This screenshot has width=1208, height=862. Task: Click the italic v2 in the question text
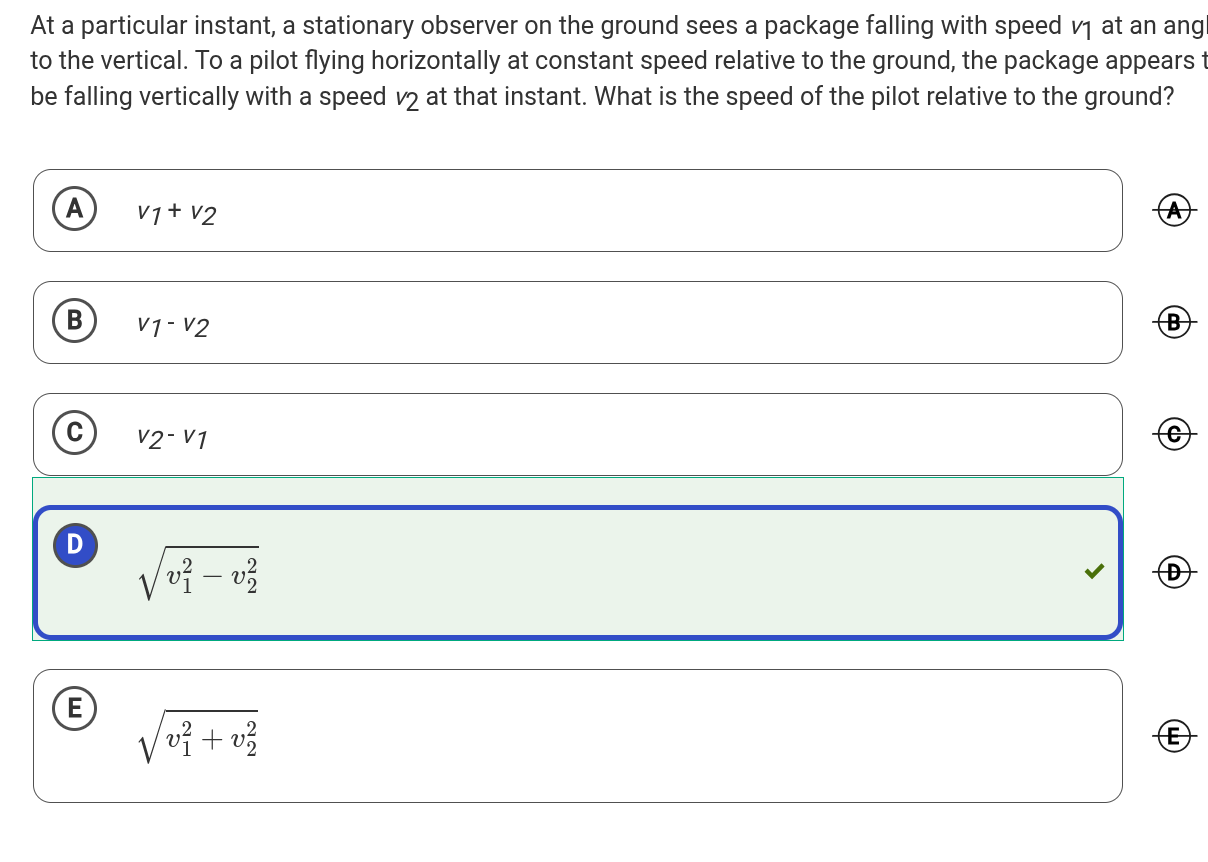(406, 99)
